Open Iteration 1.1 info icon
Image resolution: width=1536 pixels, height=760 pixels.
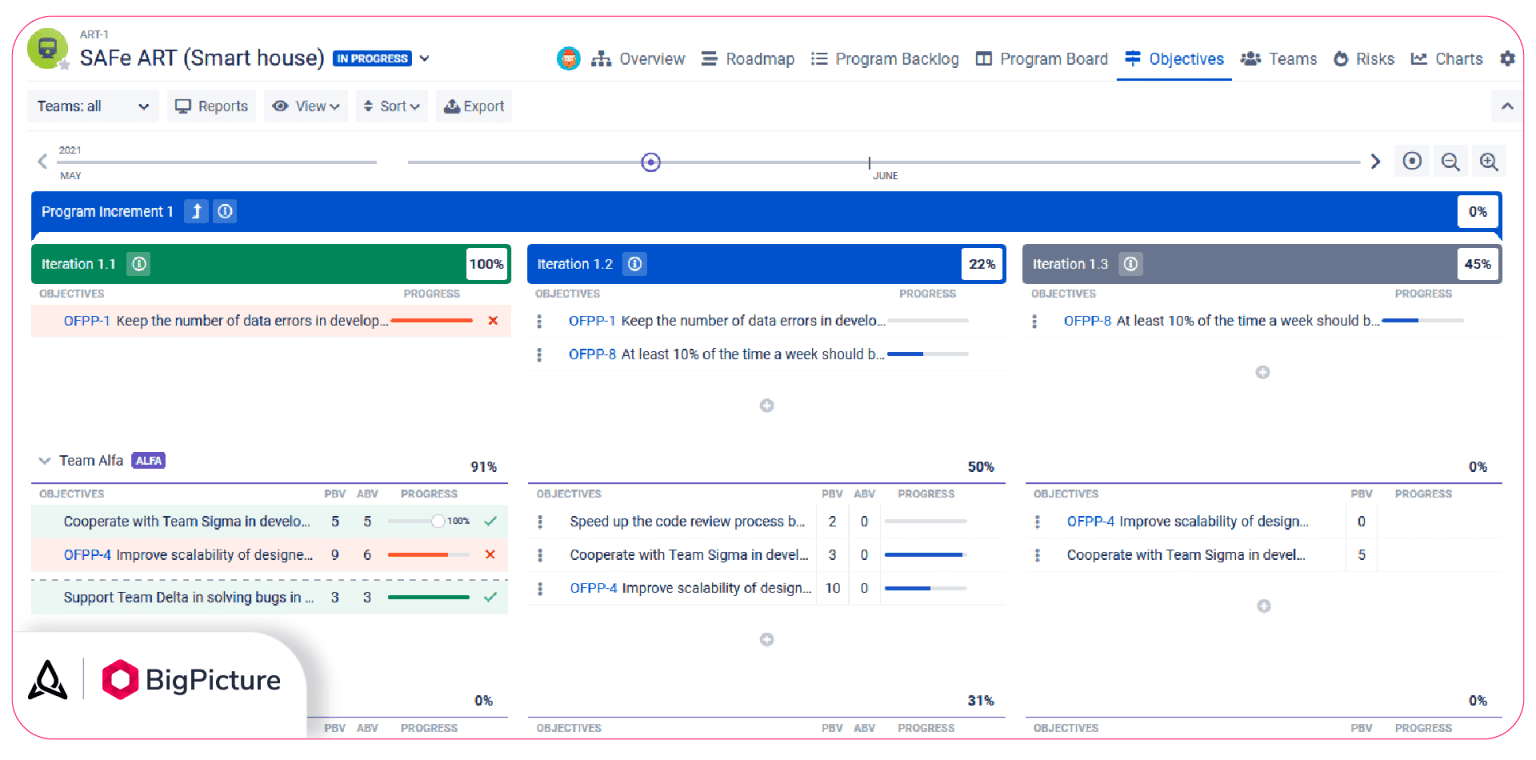[x=139, y=264]
